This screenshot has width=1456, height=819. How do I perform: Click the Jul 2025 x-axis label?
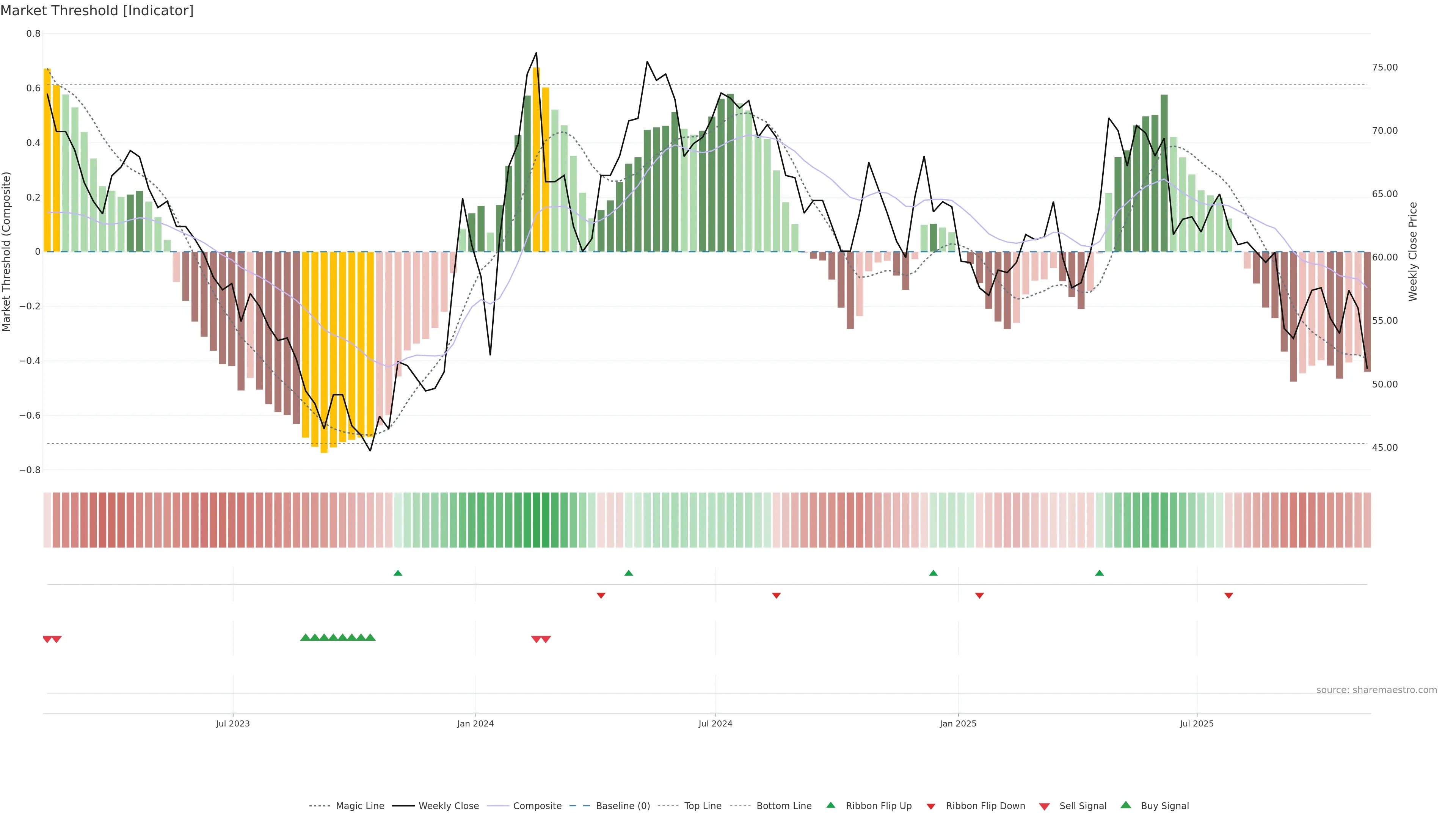1197,723
